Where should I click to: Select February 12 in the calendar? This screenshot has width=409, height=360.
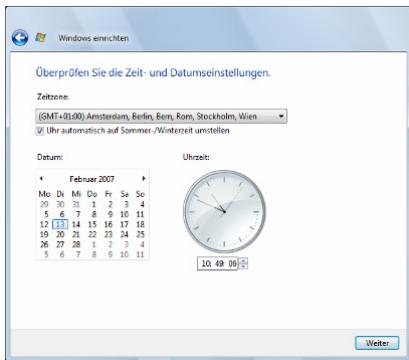click(44, 224)
